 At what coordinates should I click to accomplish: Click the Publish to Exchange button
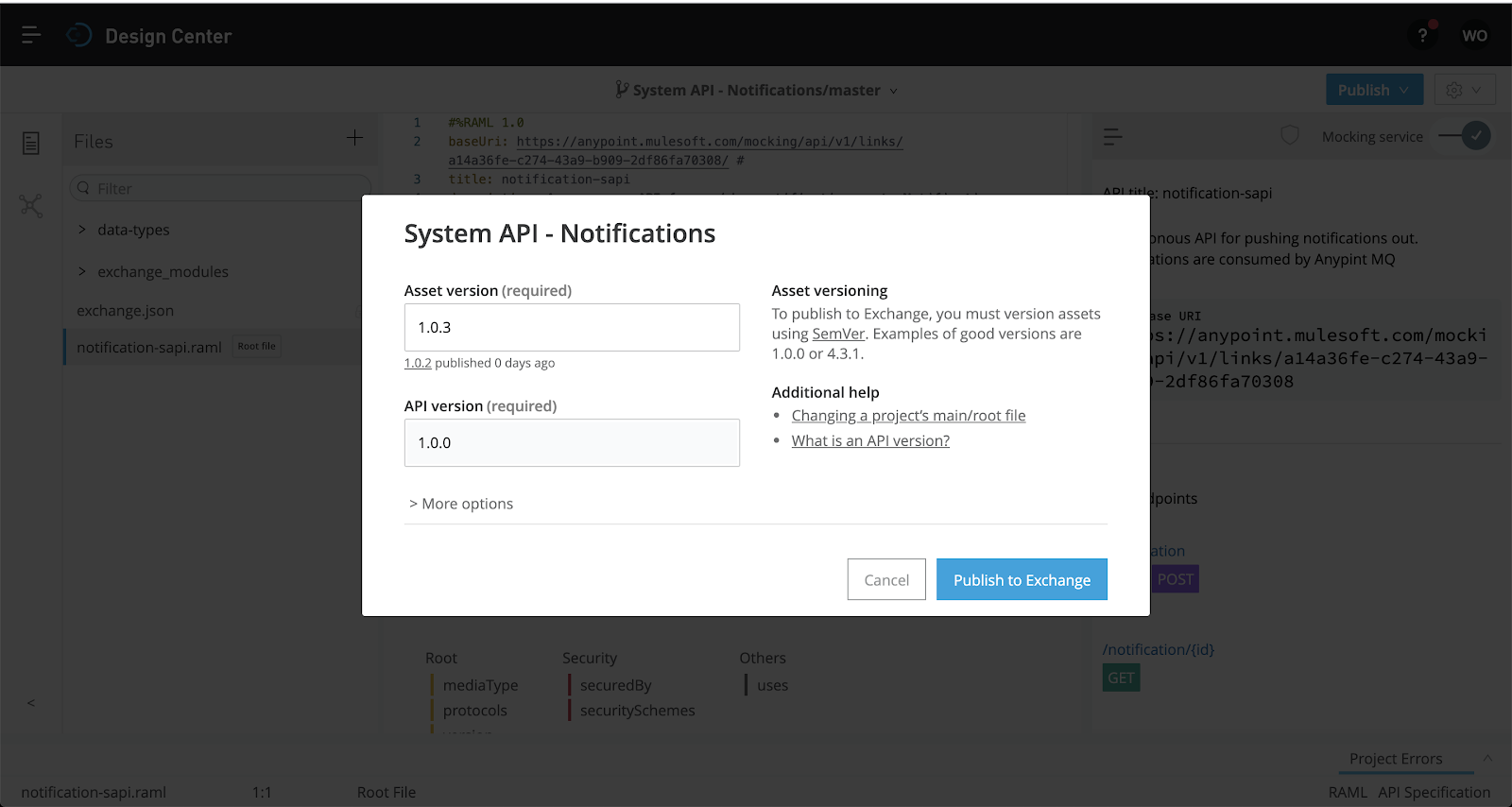tap(1021, 579)
